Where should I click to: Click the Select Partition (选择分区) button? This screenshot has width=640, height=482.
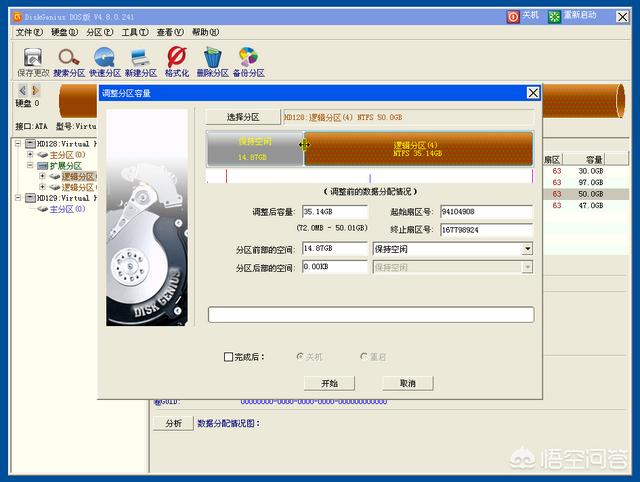[243, 117]
